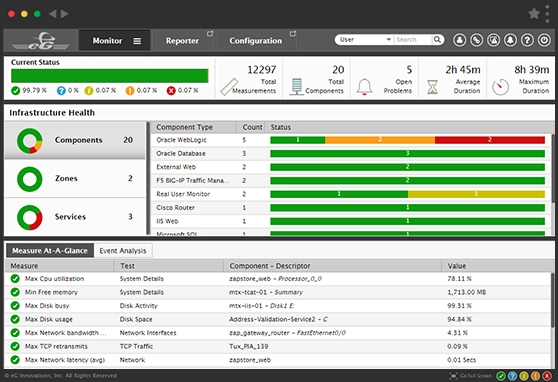Click the Oracle Database green status bar
The image size is (558, 382).
pos(407,153)
